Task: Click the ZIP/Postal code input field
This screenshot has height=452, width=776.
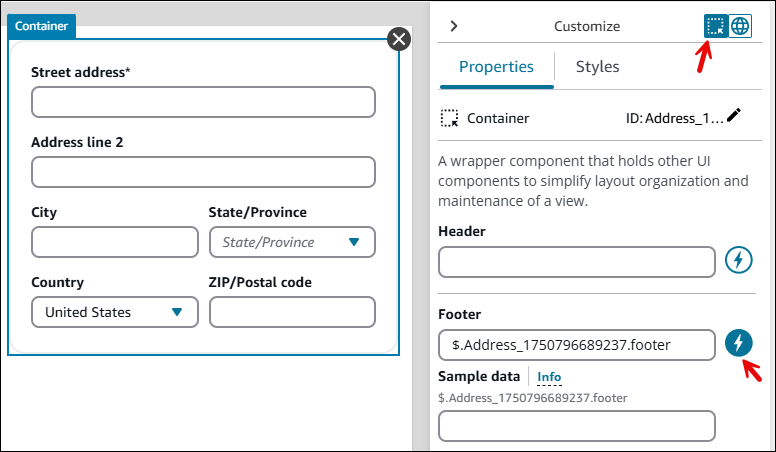Action: click(292, 312)
